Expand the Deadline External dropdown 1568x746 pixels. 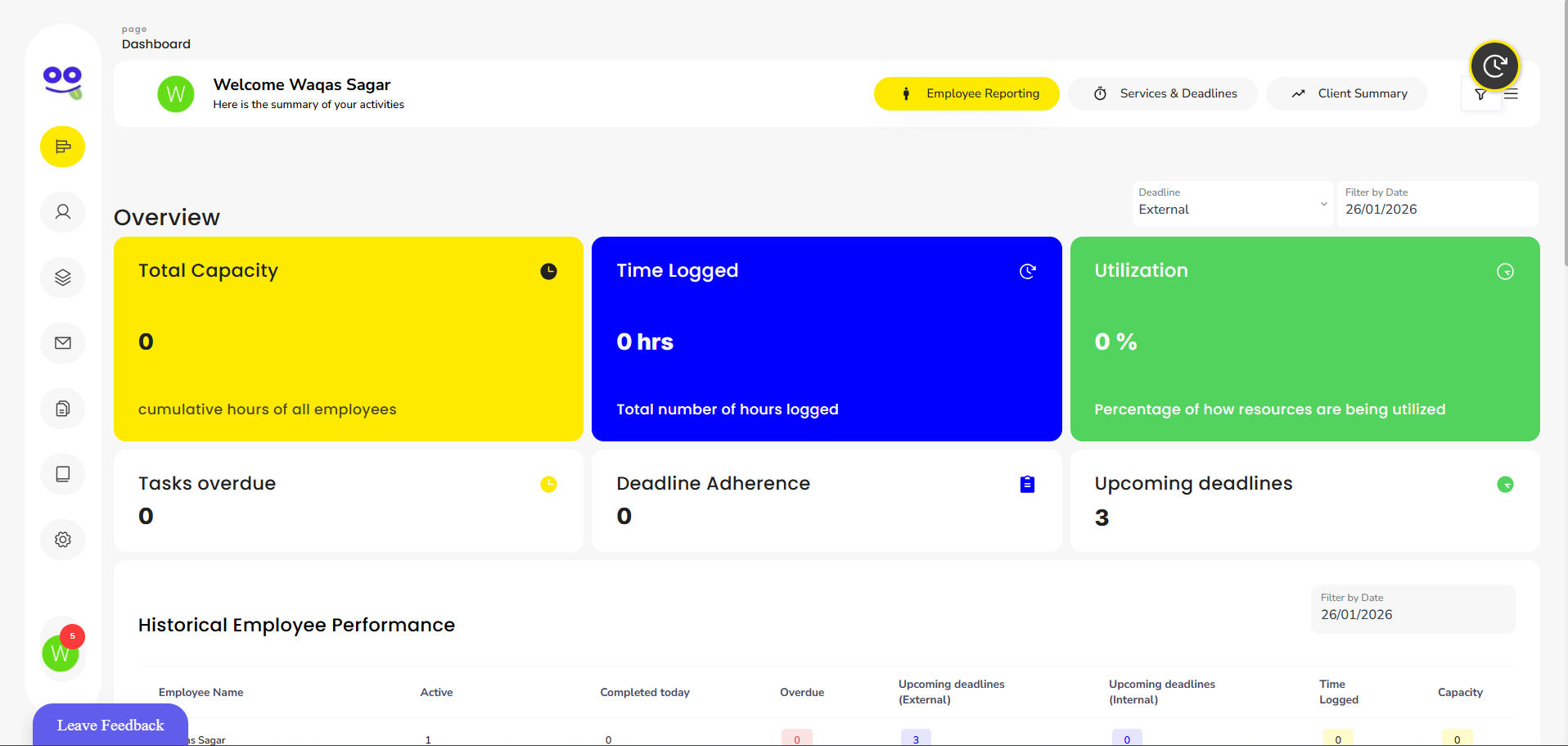point(1232,204)
